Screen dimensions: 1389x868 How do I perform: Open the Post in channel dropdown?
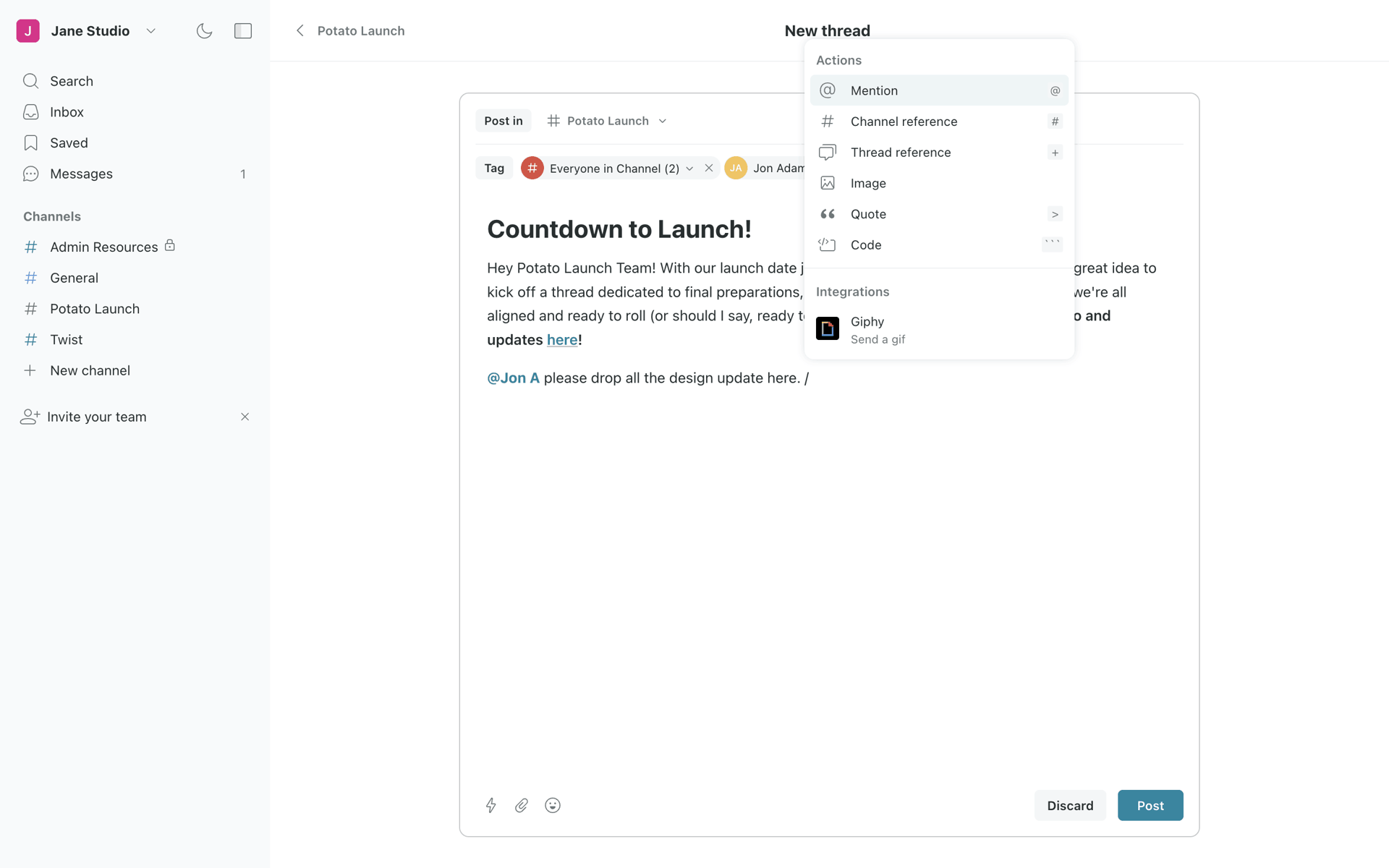point(607,121)
